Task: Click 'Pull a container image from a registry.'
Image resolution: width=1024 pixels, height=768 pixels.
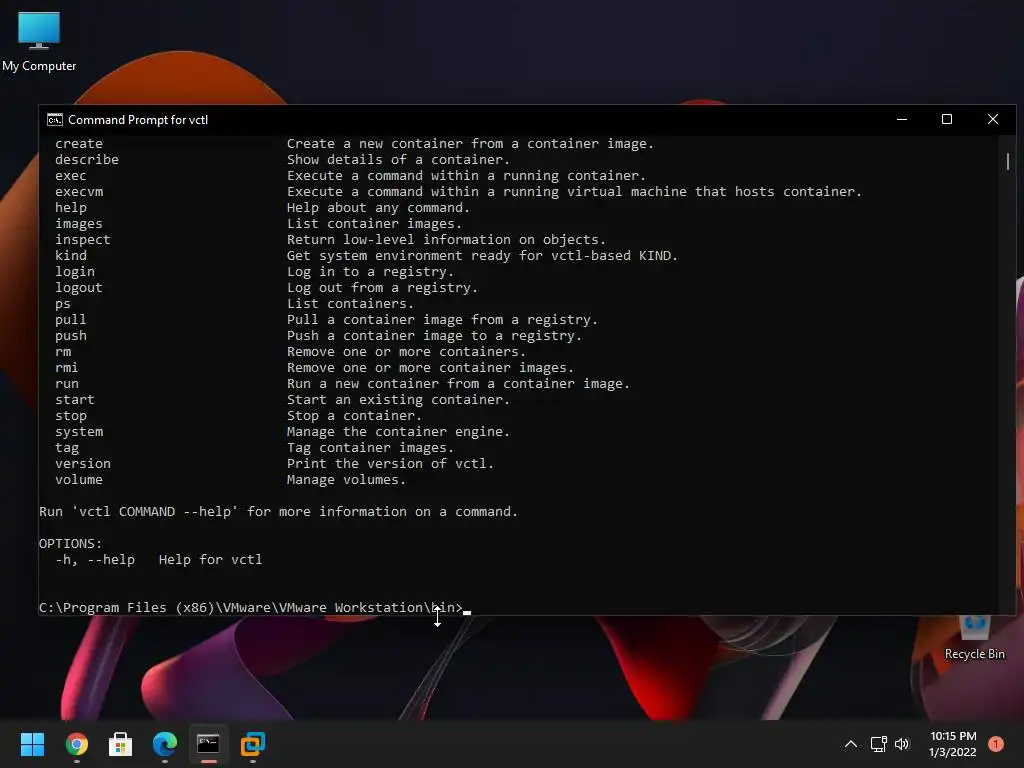Action: (x=442, y=319)
